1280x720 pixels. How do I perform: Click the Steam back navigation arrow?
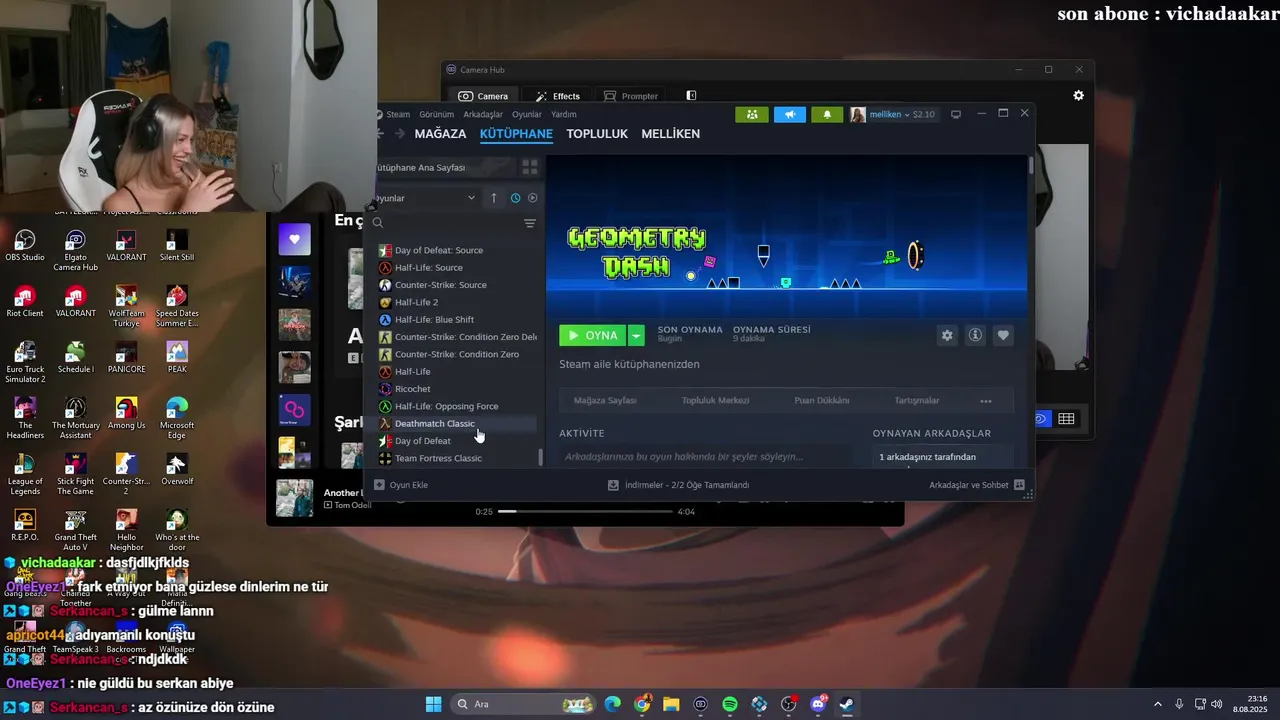(380, 133)
